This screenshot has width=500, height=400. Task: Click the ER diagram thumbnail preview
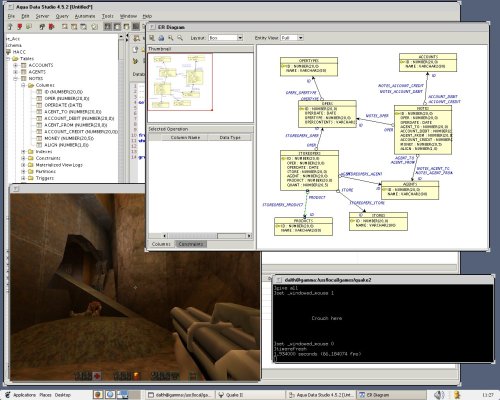(180, 82)
